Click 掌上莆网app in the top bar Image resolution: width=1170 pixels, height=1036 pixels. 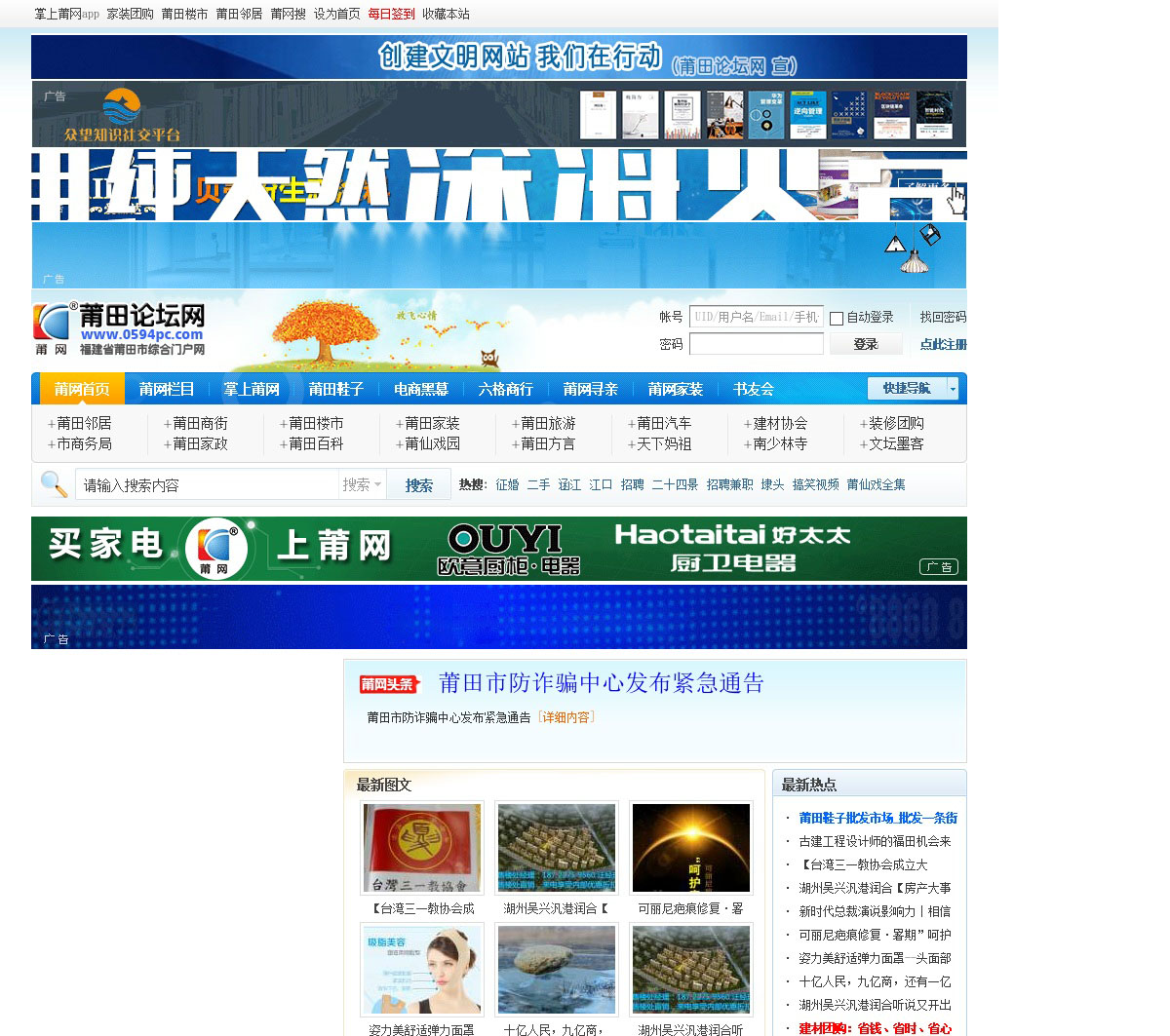[x=67, y=14]
